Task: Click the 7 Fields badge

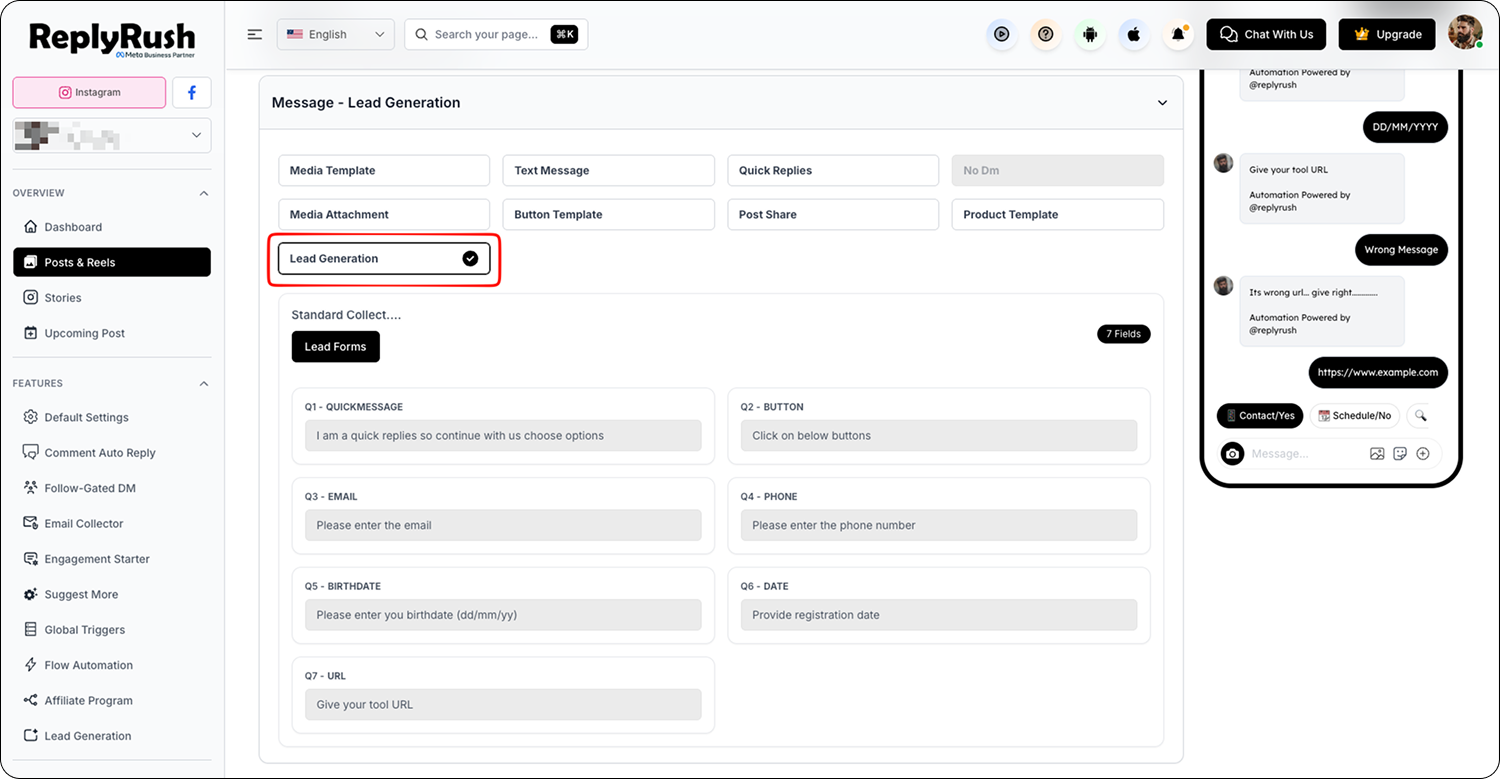Action: pyautogui.click(x=1124, y=334)
